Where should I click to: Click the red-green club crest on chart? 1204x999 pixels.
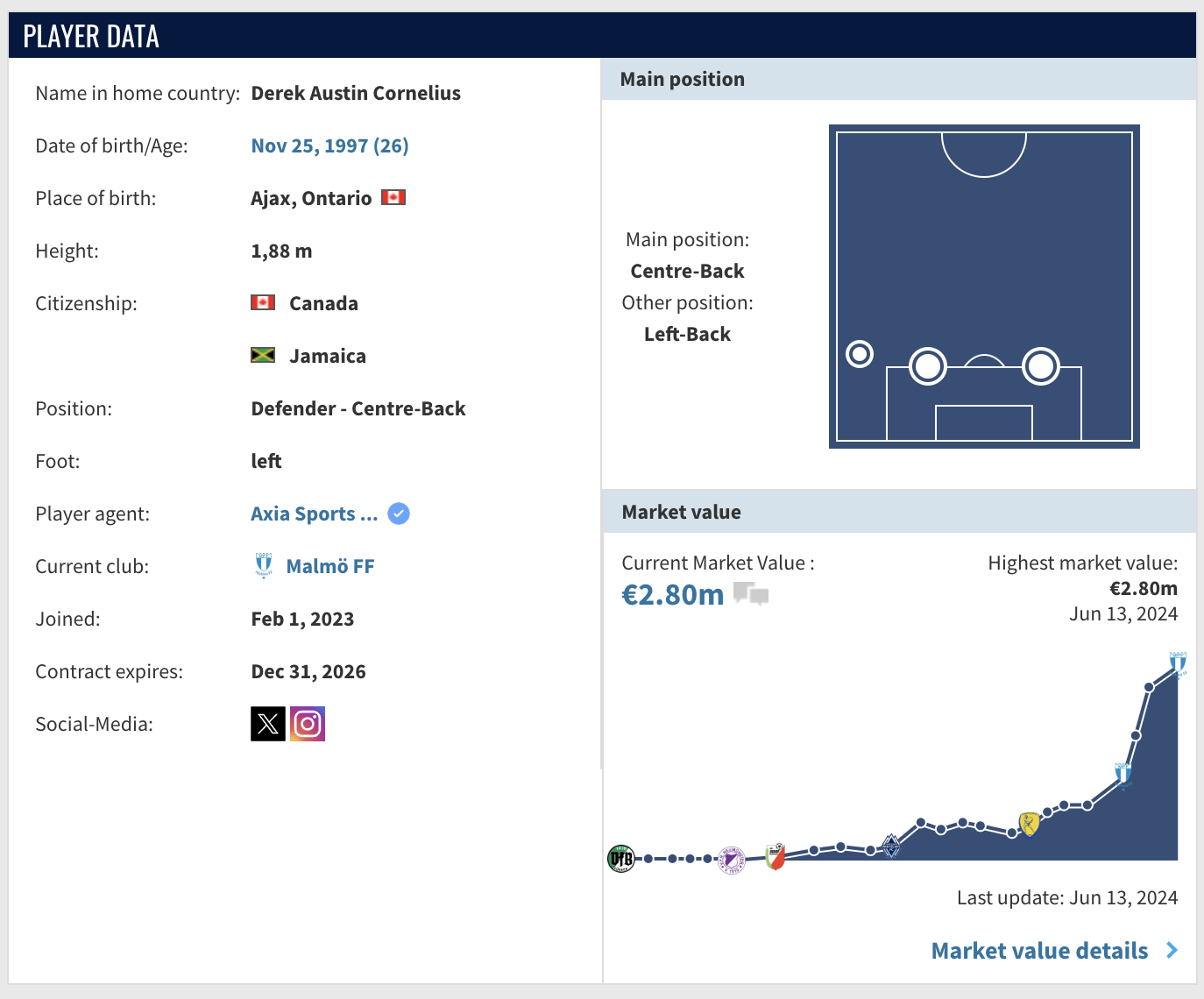coord(775,855)
